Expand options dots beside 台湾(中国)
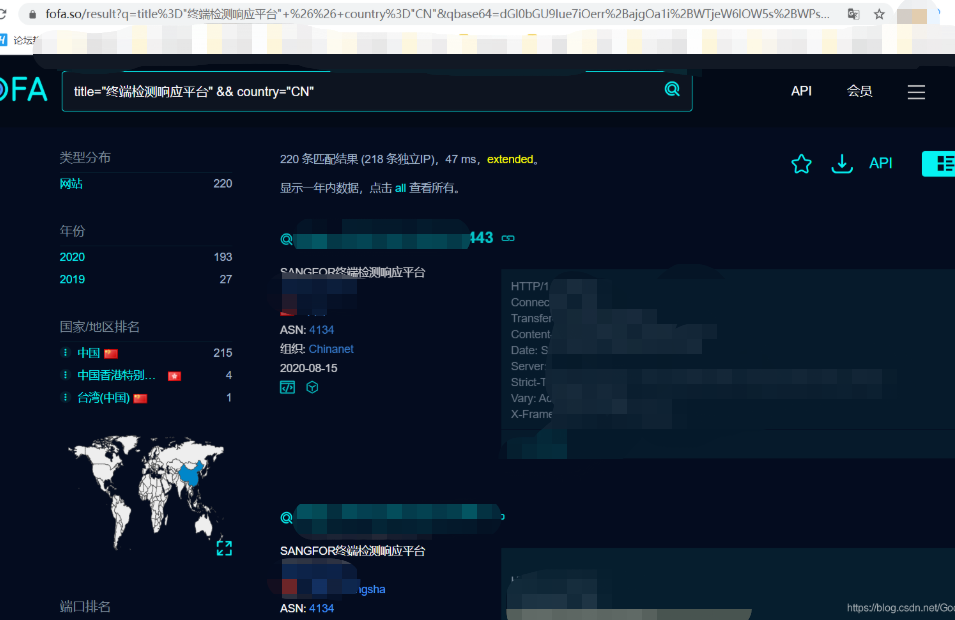The width and height of the screenshot is (955, 620). pos(65,397)
